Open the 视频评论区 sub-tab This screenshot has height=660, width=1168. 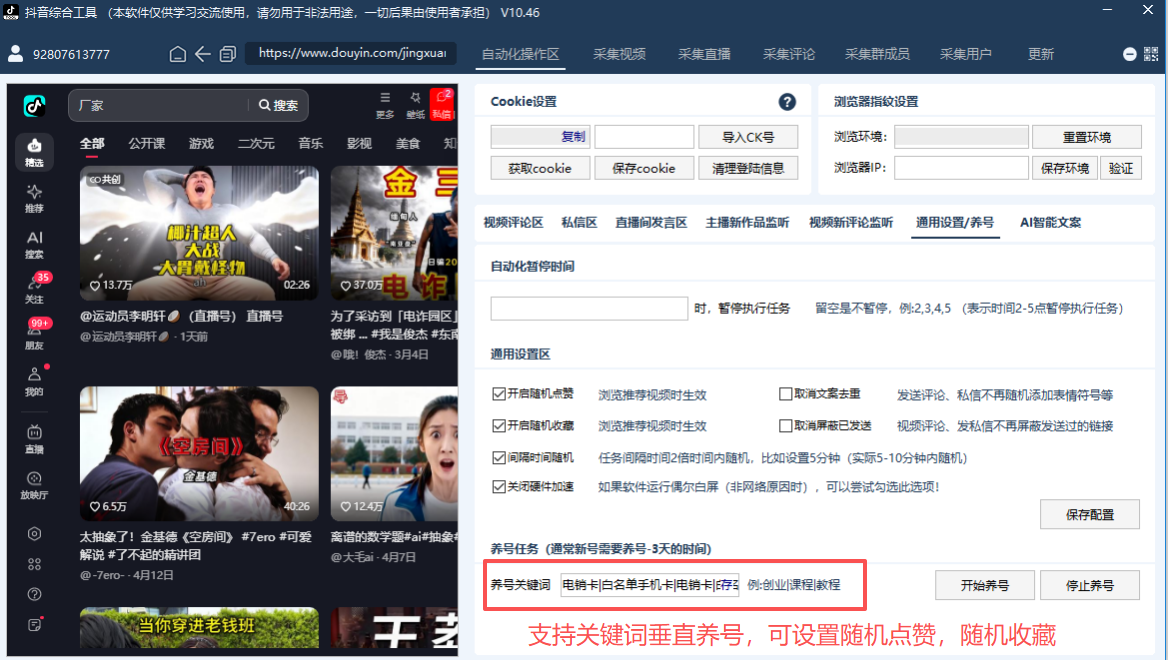click(x=513, y=223)
